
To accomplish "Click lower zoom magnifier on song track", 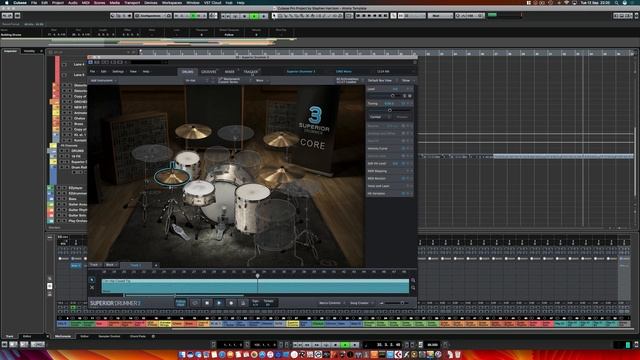I will click(413, 288).
